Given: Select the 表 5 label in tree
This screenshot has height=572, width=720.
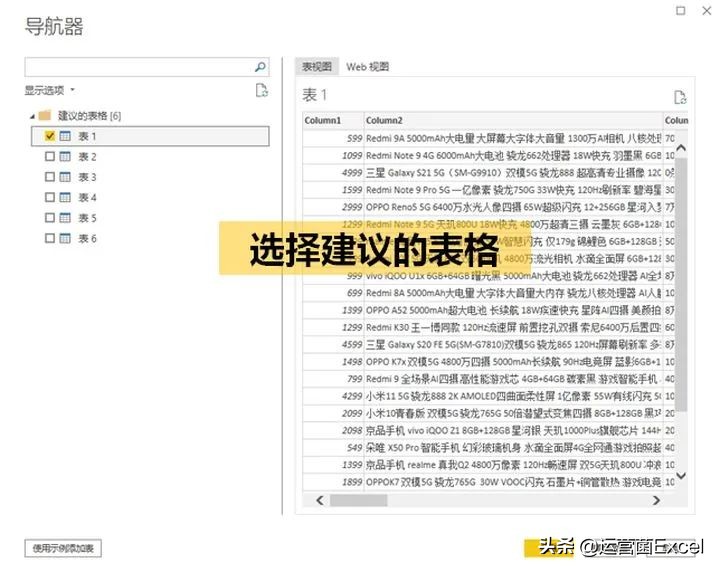Looking at the screenshot, I should [x=87, y=218].
